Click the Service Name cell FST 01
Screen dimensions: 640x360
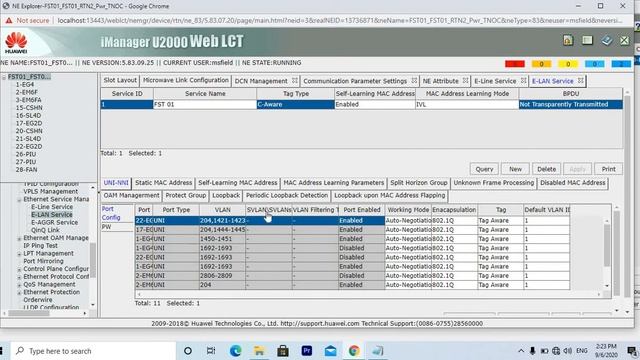[x=205, y=104]
